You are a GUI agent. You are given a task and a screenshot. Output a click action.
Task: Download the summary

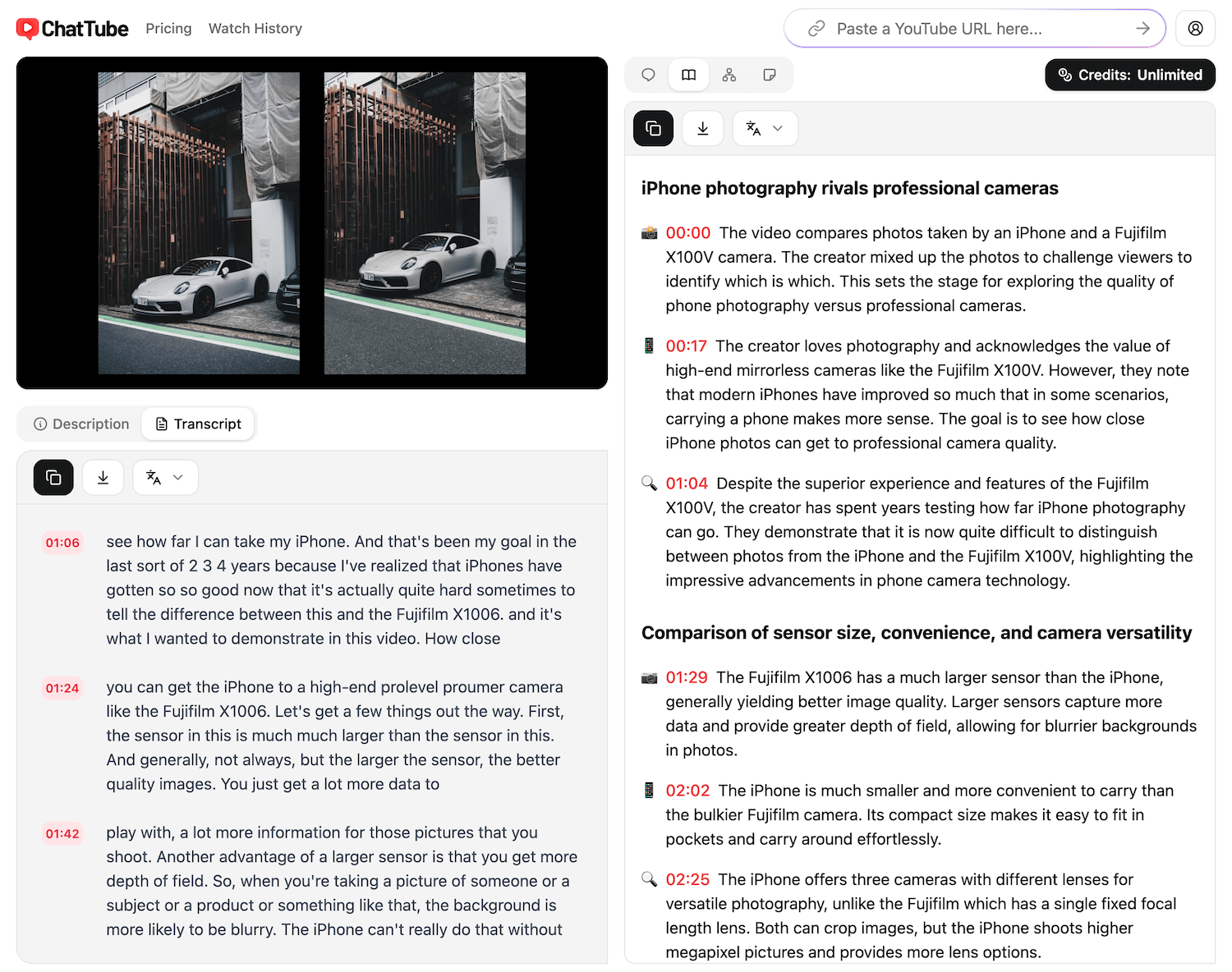(702, 128)
